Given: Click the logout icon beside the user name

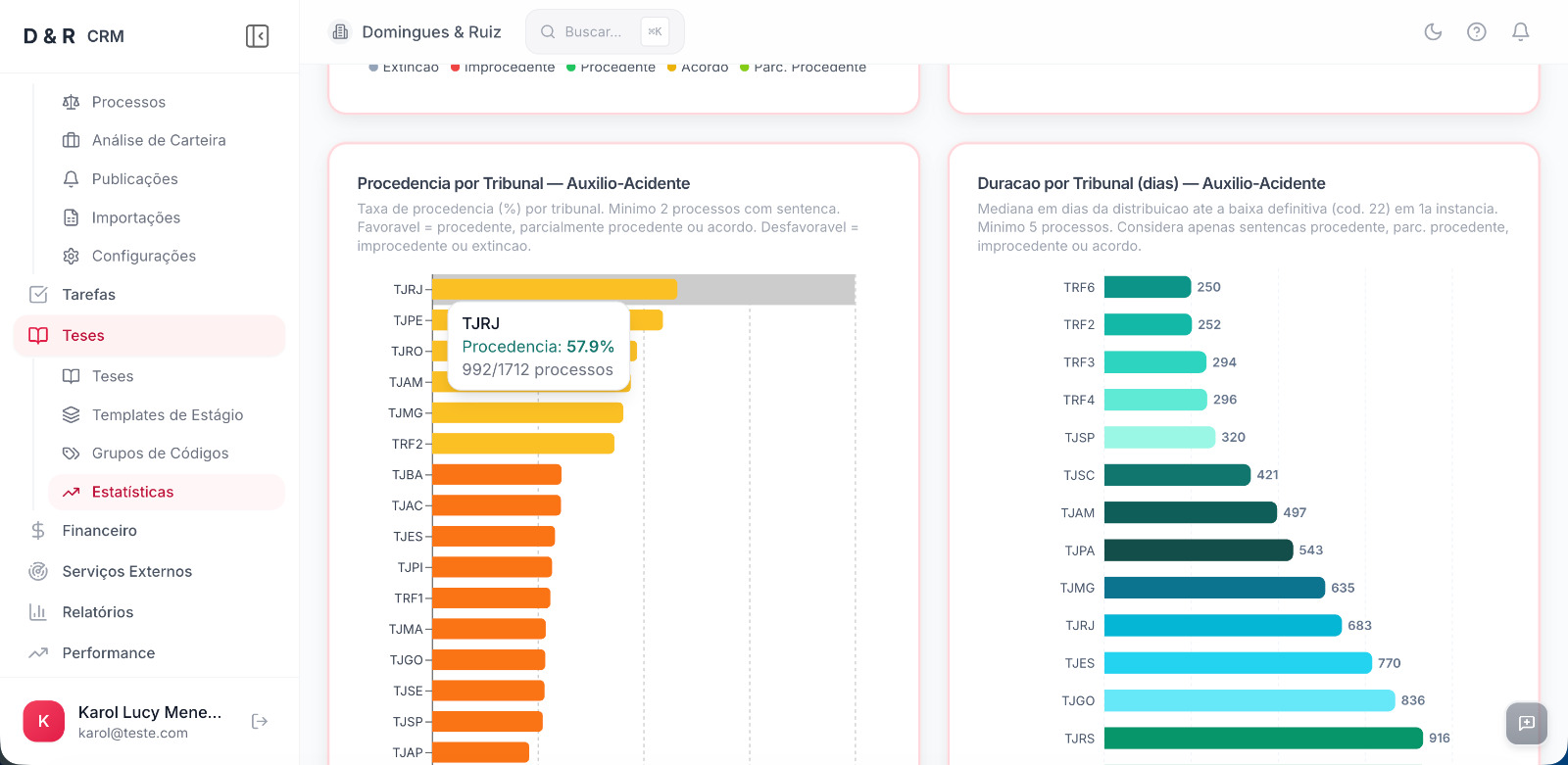Looking at the screenshot, I should tap(260, 722).
